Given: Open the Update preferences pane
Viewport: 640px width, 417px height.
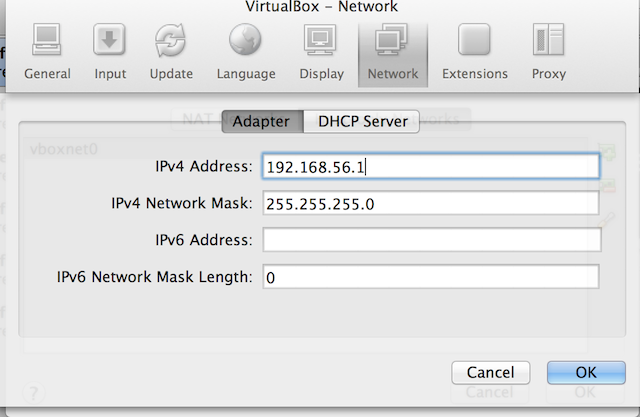Looking at the screenshot, I should point(171,51).
